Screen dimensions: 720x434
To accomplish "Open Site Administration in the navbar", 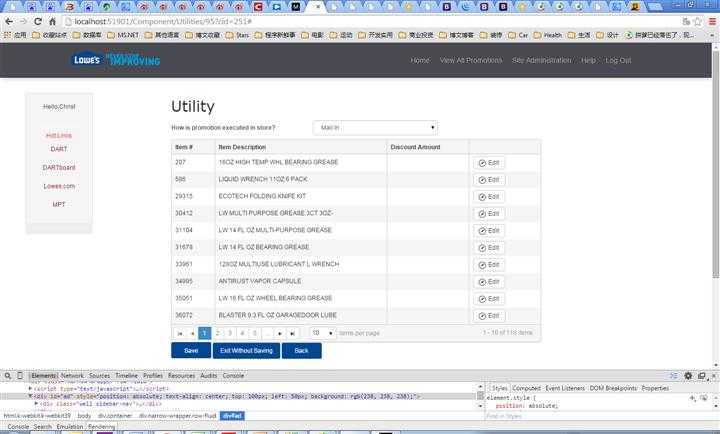I will [542, 60].
